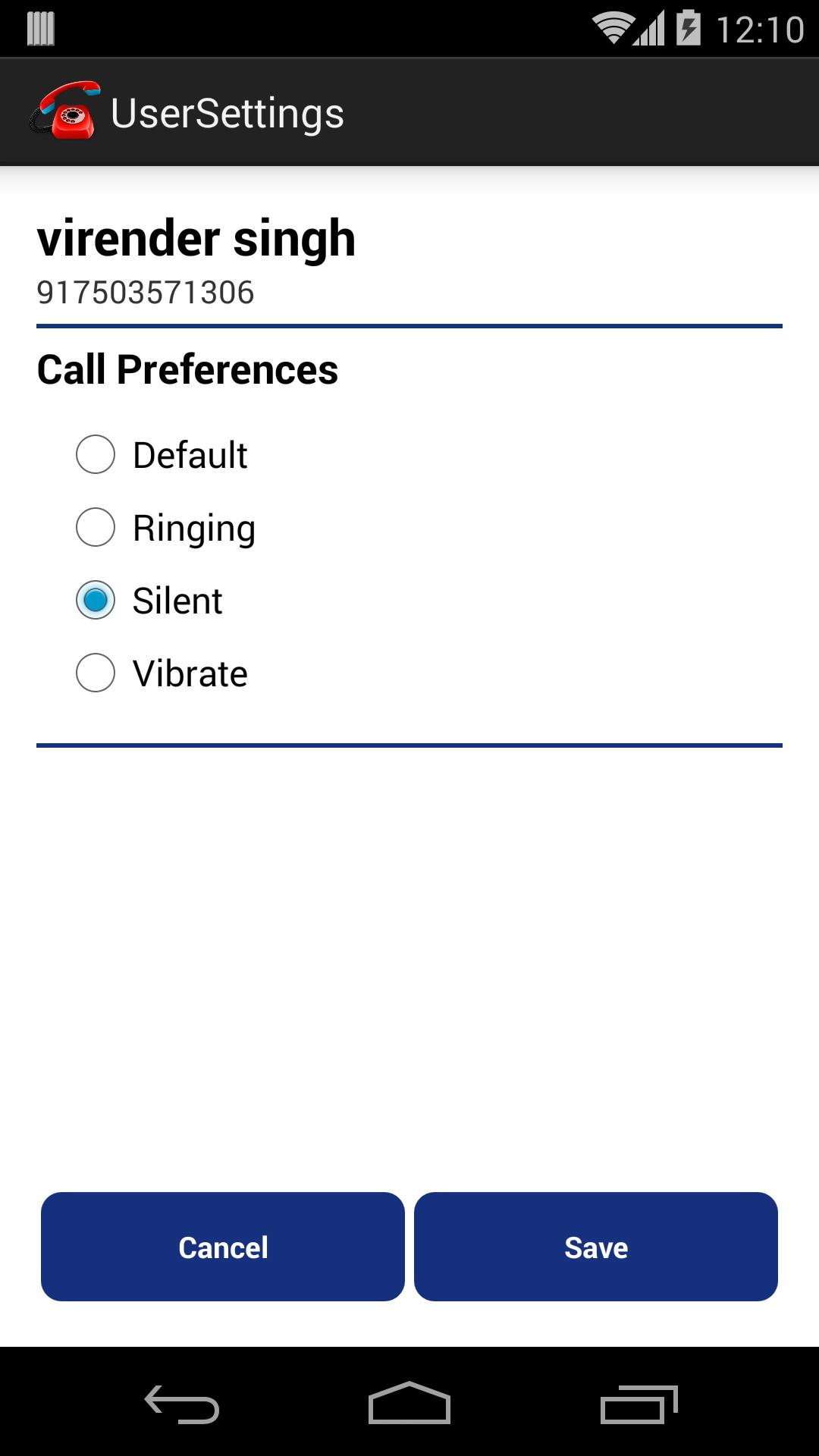Tap the Wi-Fi status icon

pos(613,28)
